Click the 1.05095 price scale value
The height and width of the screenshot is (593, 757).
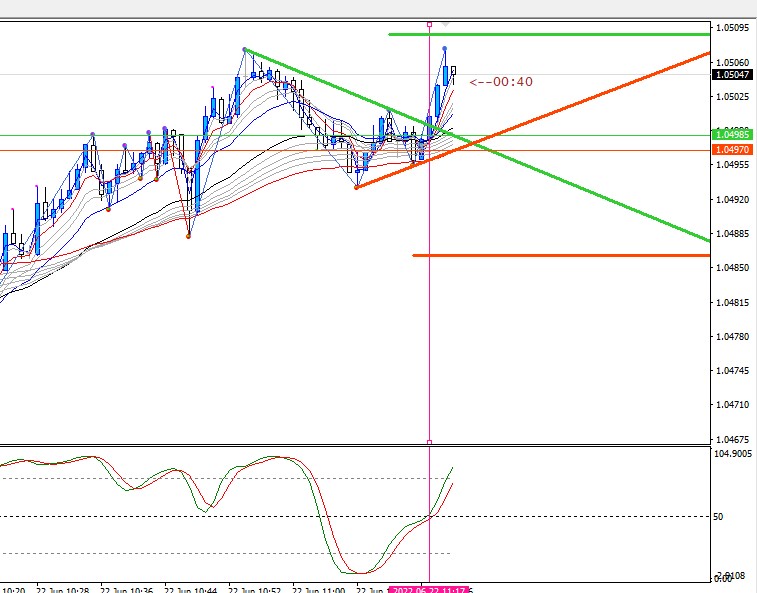pos(733,28)
